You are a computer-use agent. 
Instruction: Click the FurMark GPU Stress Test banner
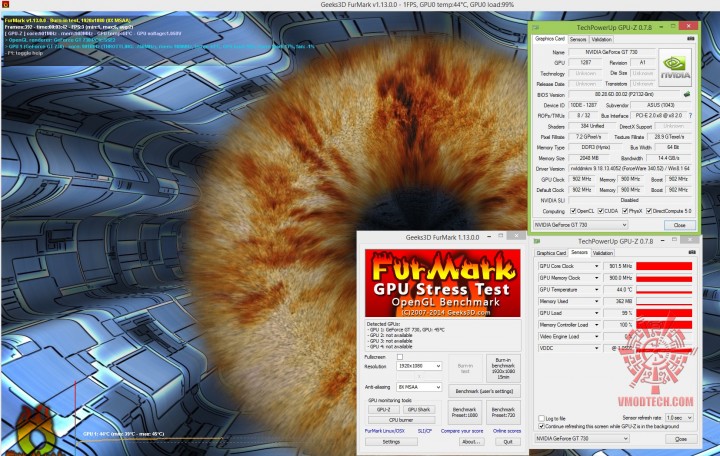click(443, 283)
